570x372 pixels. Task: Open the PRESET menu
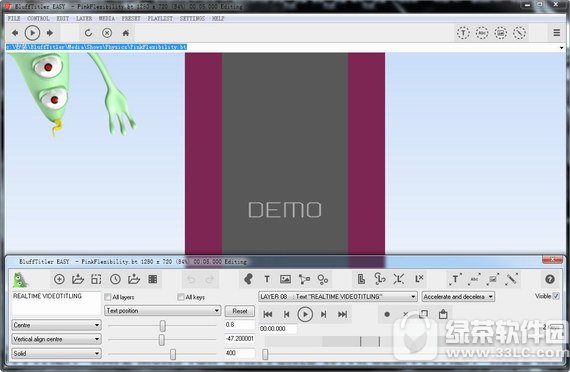tap(131, 18)
